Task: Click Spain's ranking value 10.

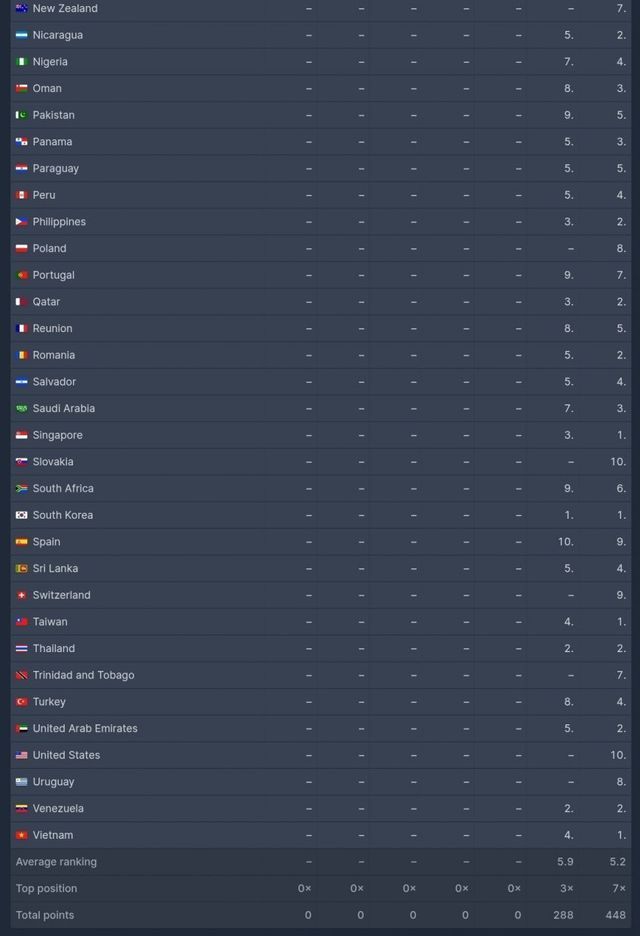Action: point(566,542)
